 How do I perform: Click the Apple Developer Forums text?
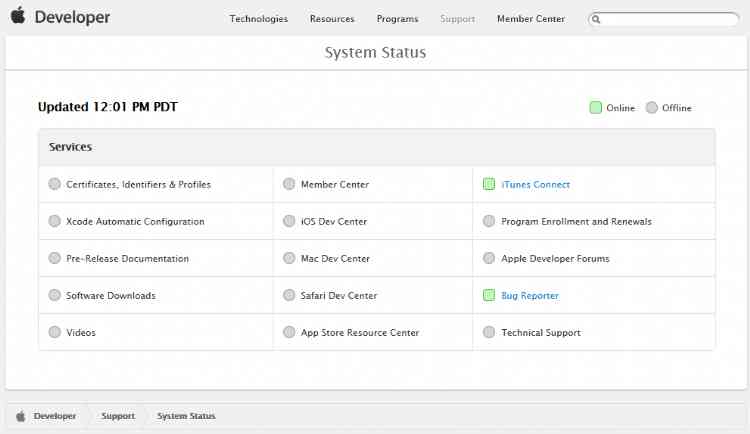555,258
